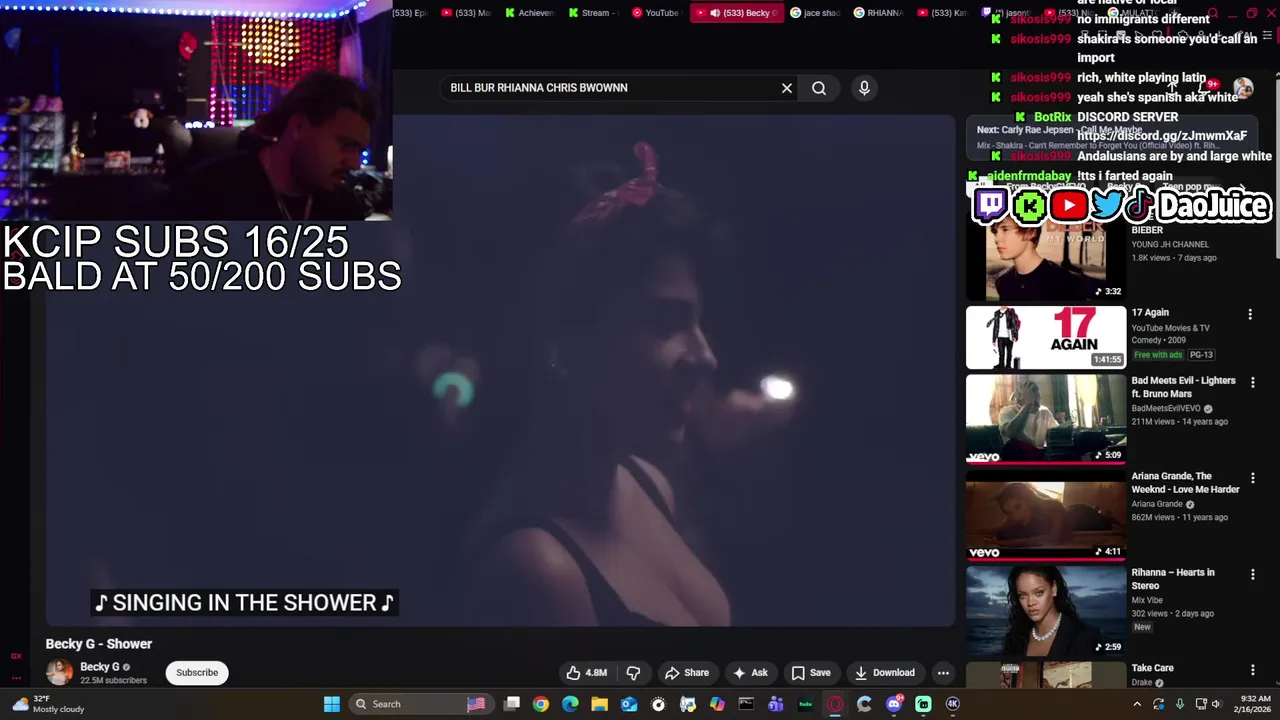Open Discord from taskbar
Screen dimensions: 1280x720
[x=894, y=704]
